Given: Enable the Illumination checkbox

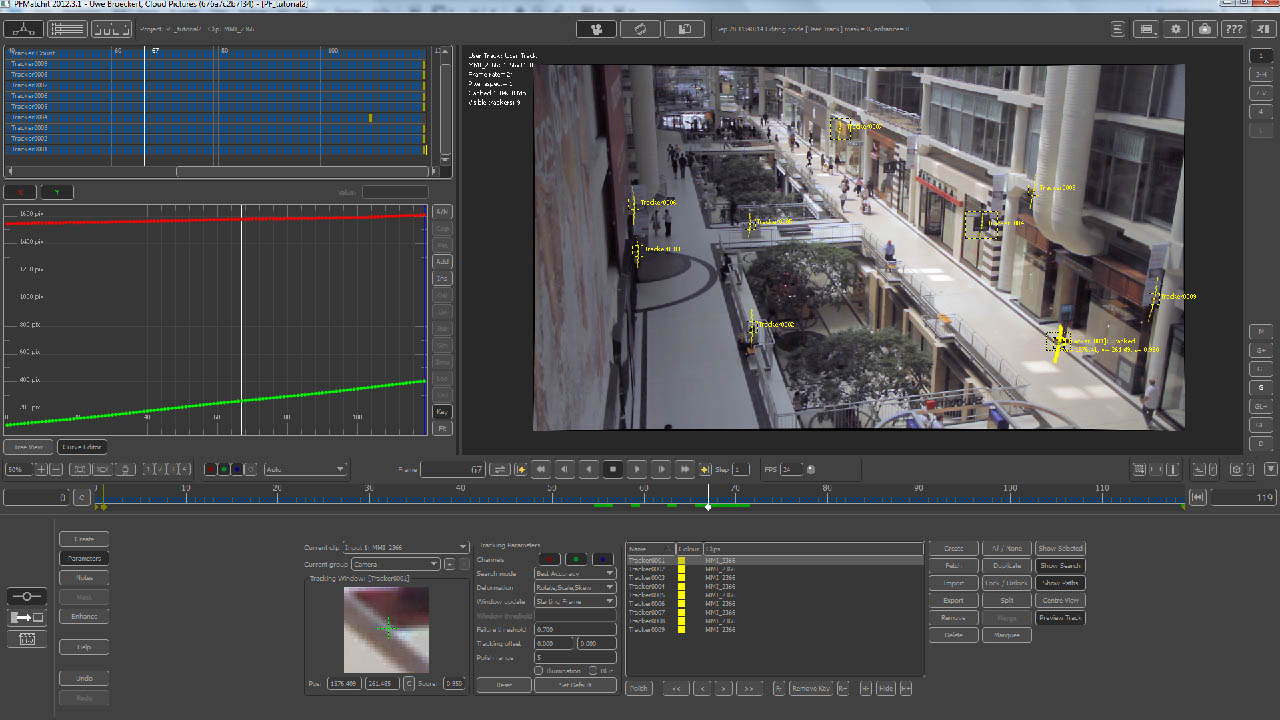Looking at the screenshot, I should [539, 670].
